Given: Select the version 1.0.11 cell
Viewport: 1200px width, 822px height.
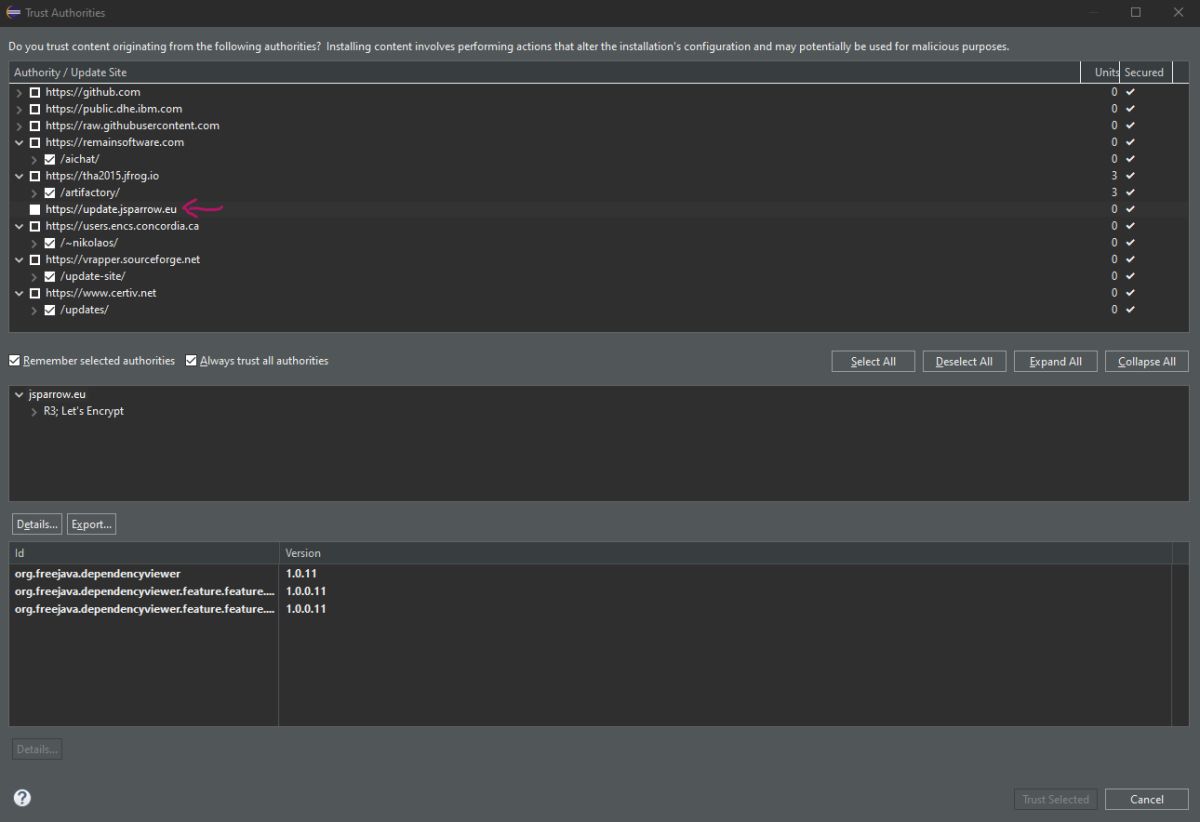Looking at the screenshot, I should click(301, 574).
